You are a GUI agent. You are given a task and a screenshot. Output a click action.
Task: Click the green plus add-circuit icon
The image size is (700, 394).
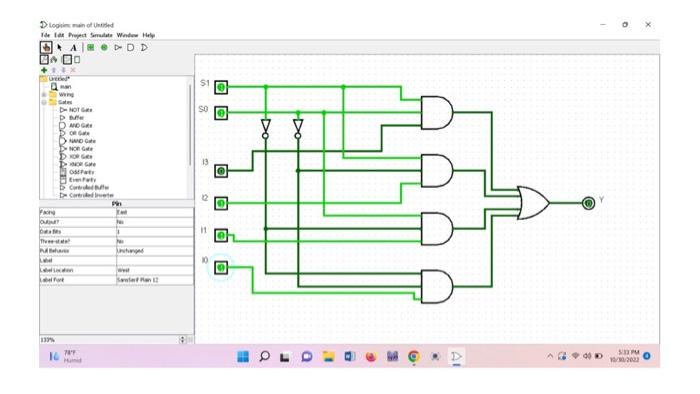click(44, 70)
